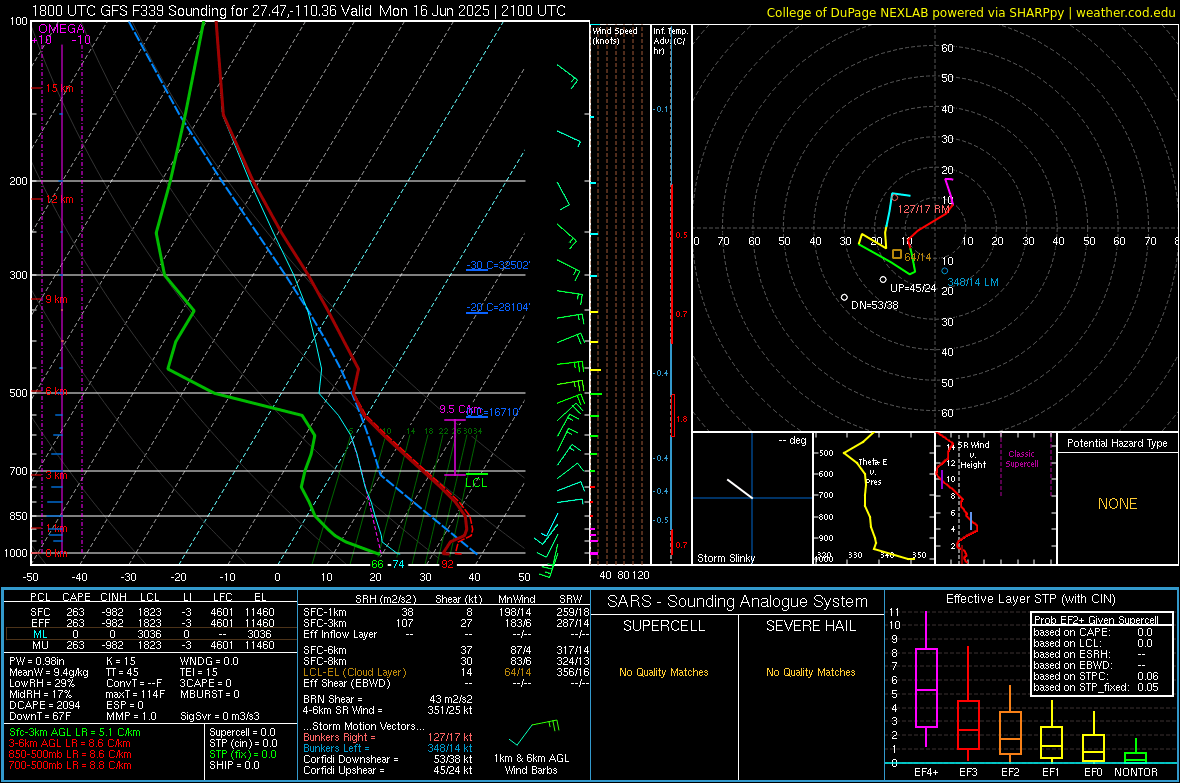Click the based on STPC: 0.06 line
Screen dimensions: 1180x783
point(1096,676)
